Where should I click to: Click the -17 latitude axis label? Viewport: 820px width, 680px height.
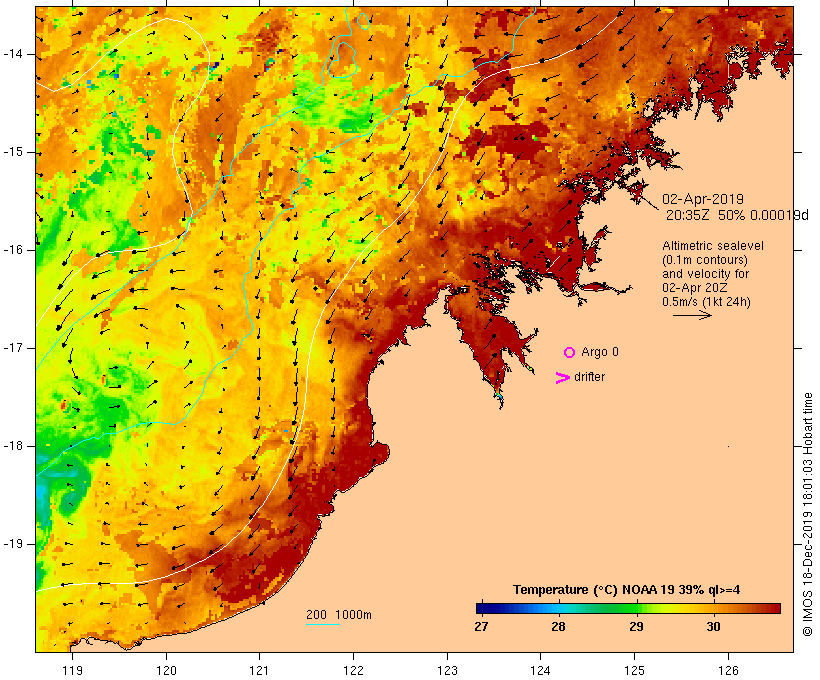[x=13, y=348]
